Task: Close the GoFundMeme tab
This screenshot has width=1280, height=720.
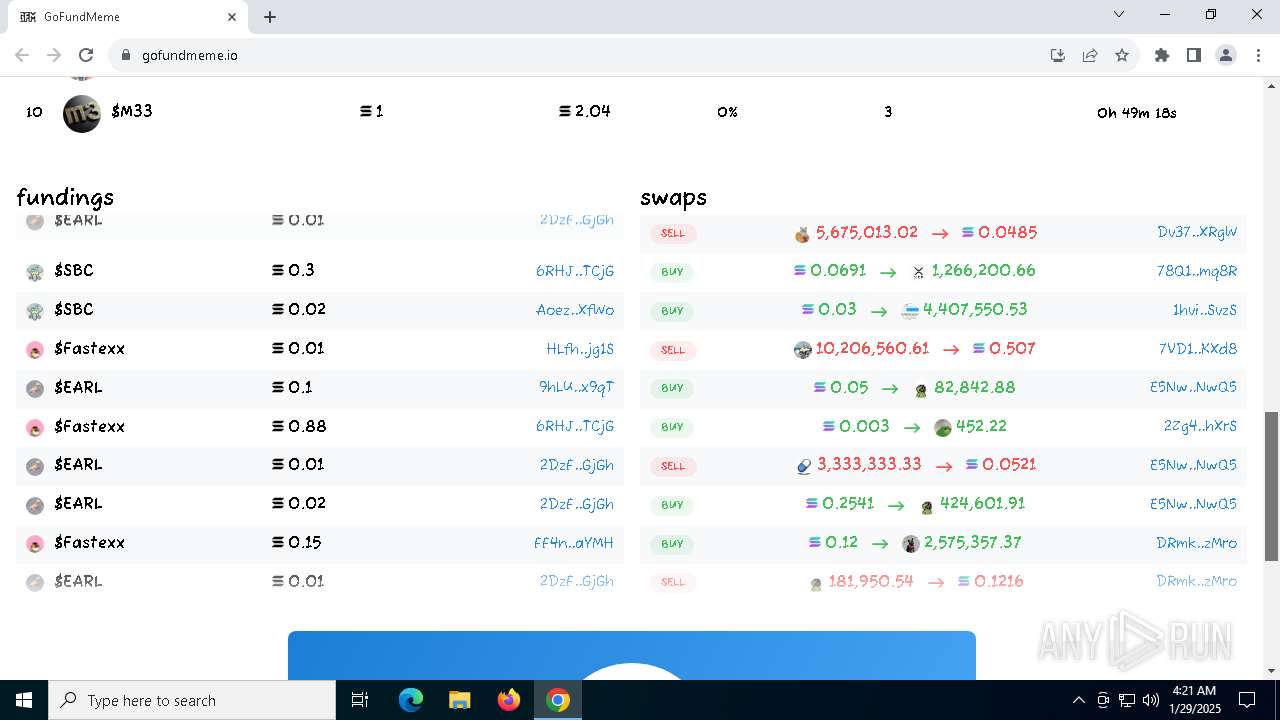Action: click(x=232, y=17)
